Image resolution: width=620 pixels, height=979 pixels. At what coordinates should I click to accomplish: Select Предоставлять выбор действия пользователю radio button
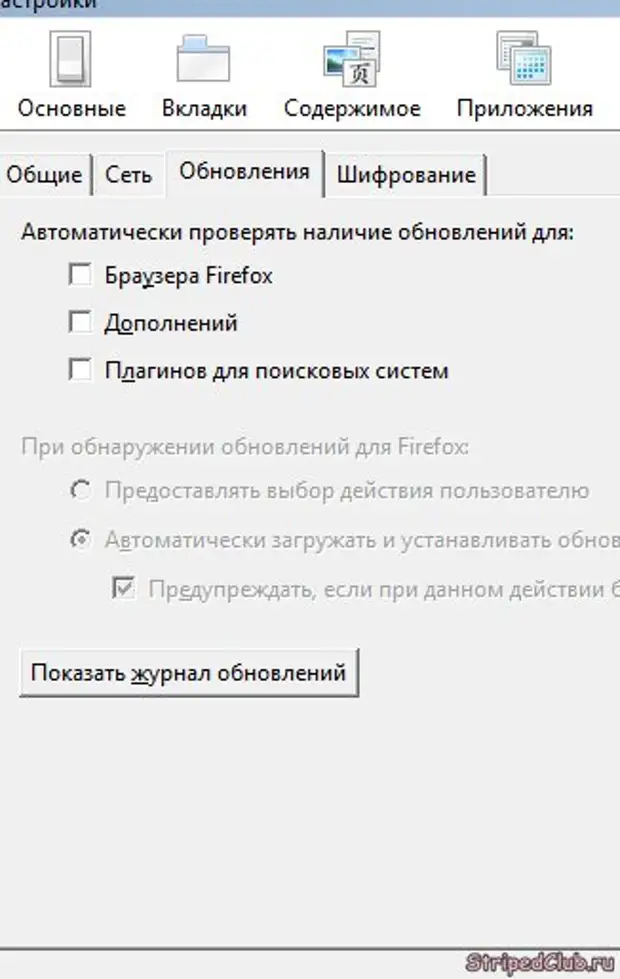pos(80,491)
